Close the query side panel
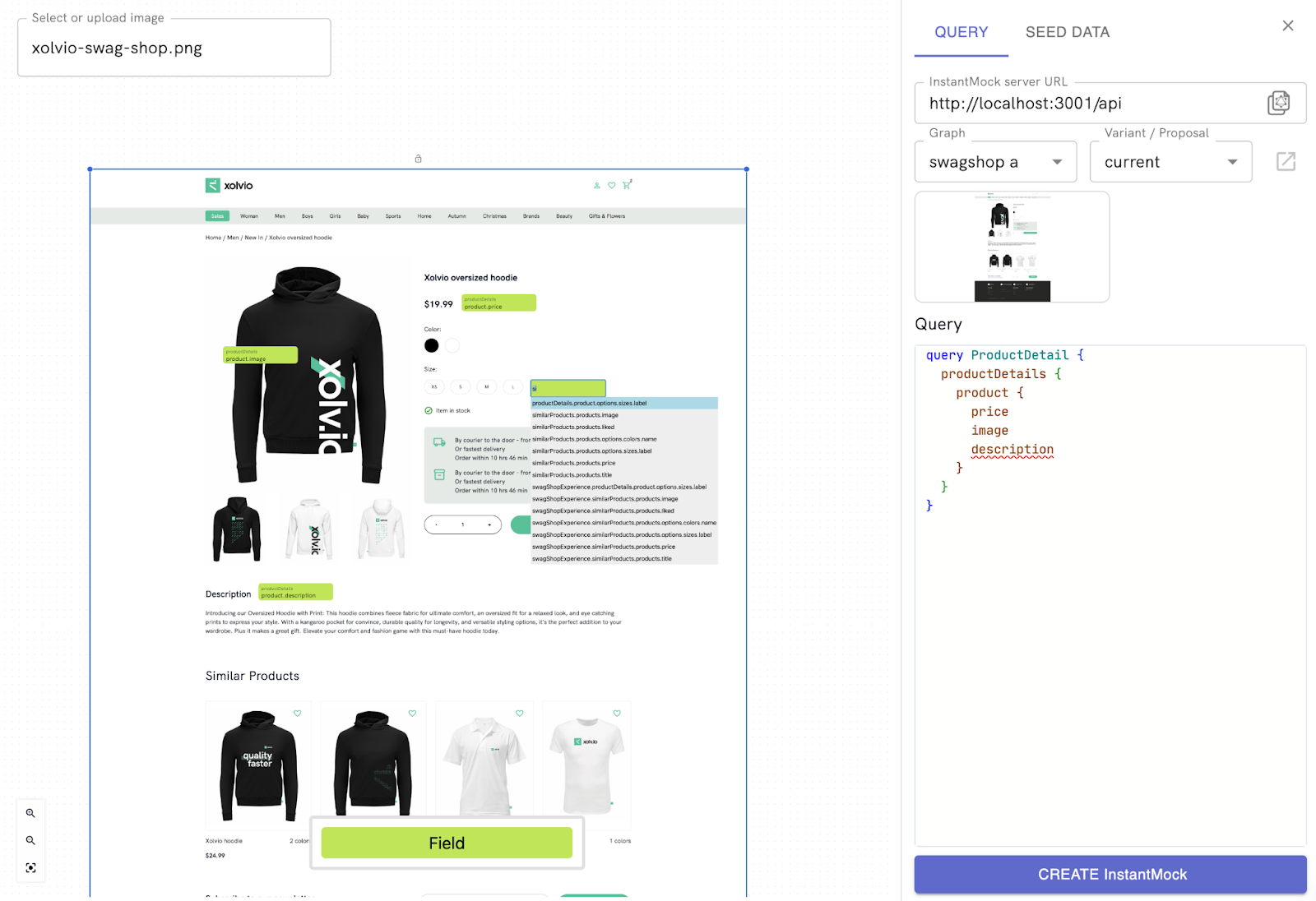 click(1288, 25)
